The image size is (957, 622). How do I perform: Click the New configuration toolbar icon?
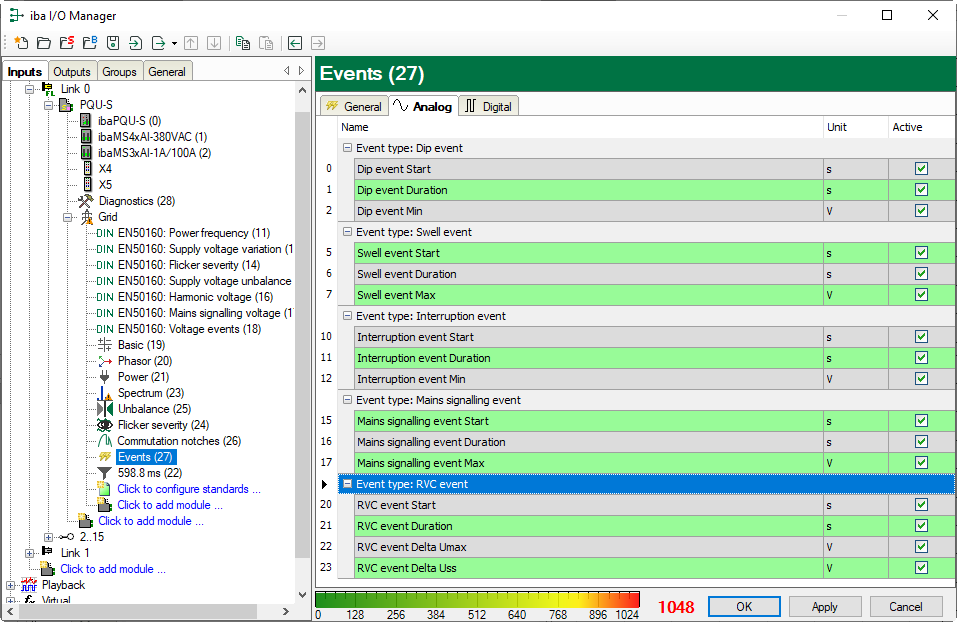click(x=21, y=43)
